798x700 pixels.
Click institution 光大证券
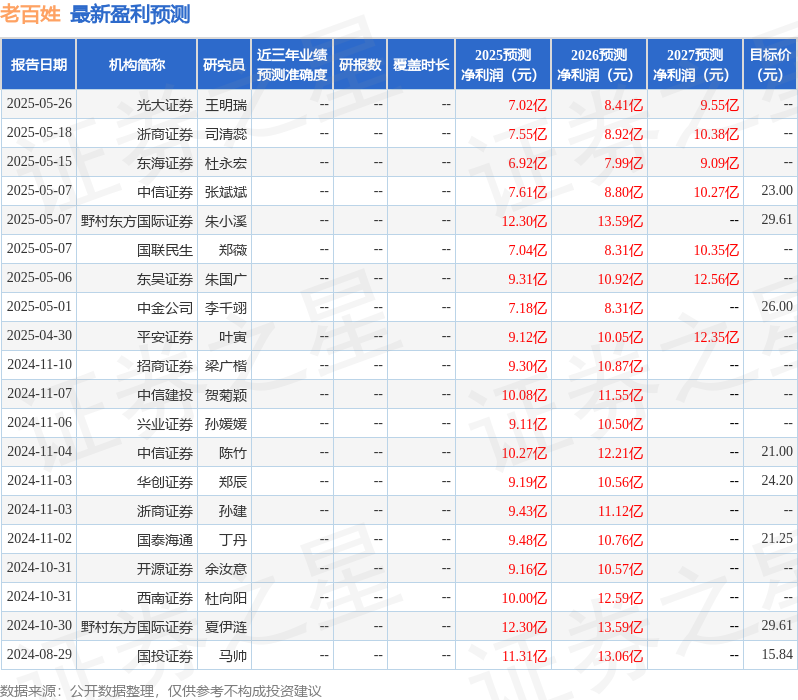click(165, 105)
